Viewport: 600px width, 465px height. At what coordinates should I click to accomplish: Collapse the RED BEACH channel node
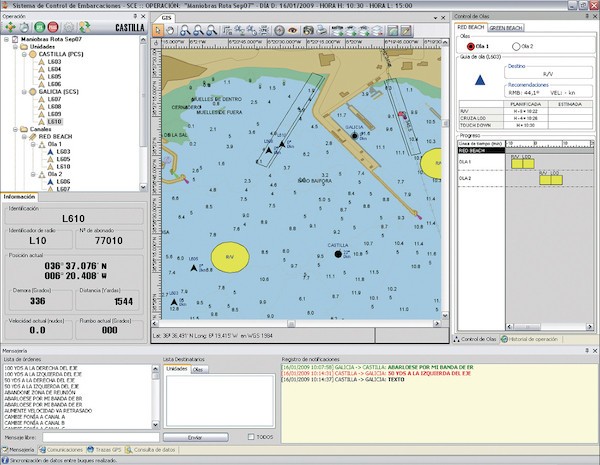point(24,137)
